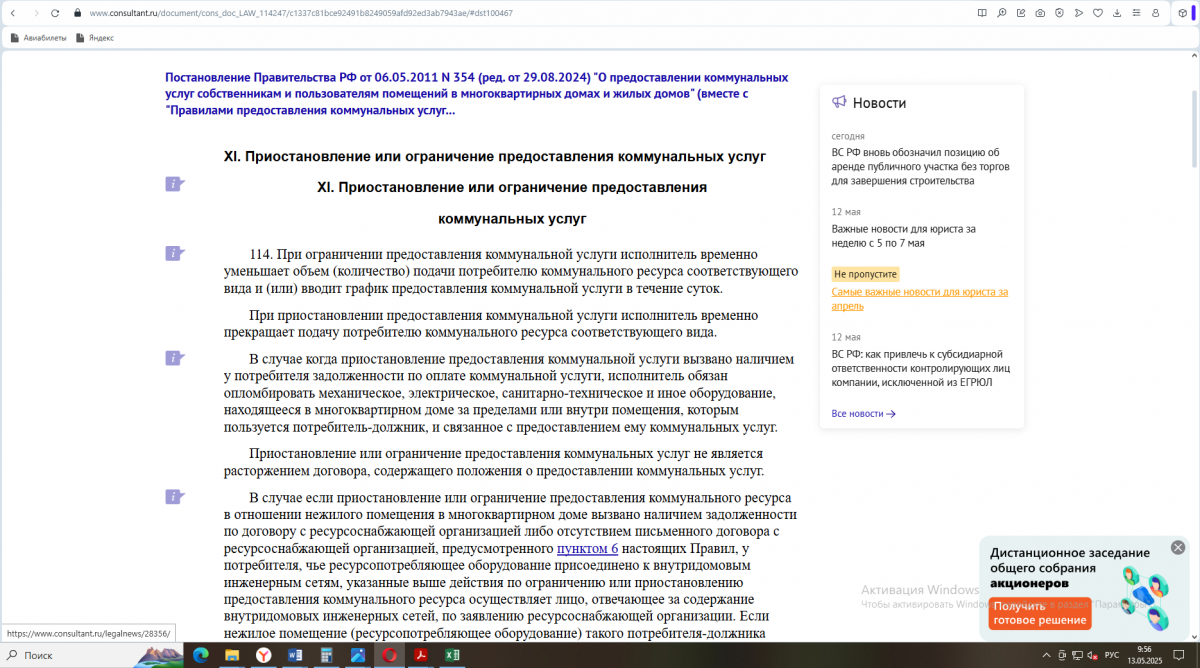Viewport: 1200px width, 668px height.
Task: Open reader mode book icon in address bar
Action: pos(981,13)
